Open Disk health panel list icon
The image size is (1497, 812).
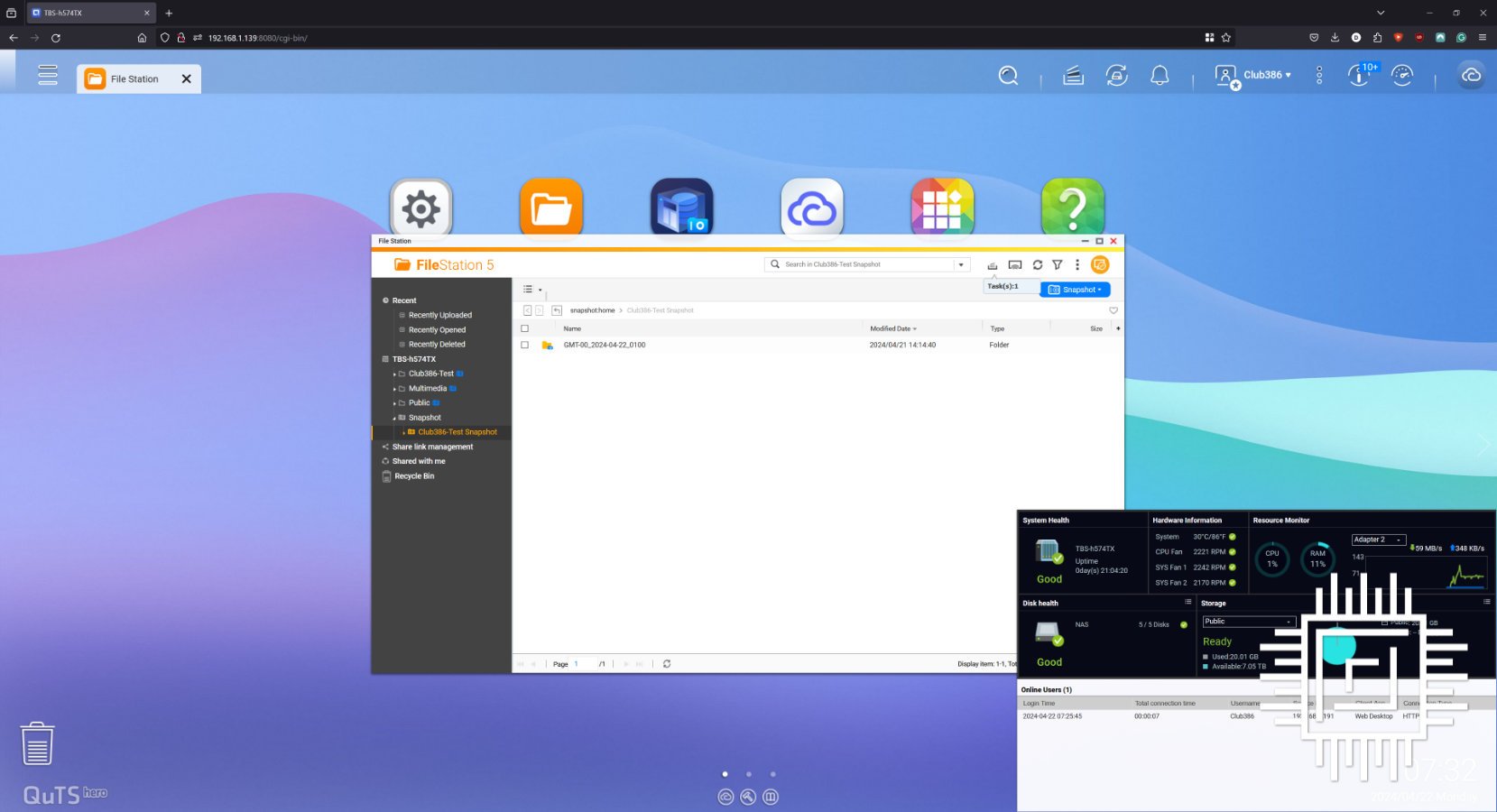point(1188,602)
